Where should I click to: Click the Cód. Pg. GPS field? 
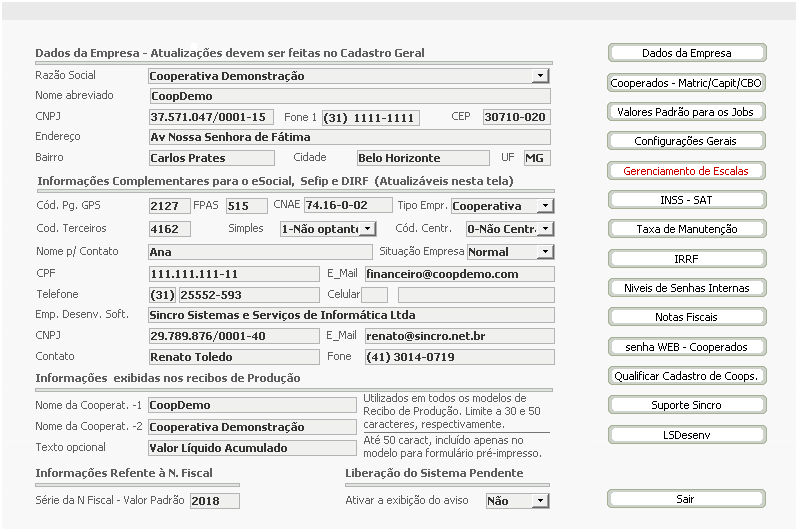click(170, 206)
